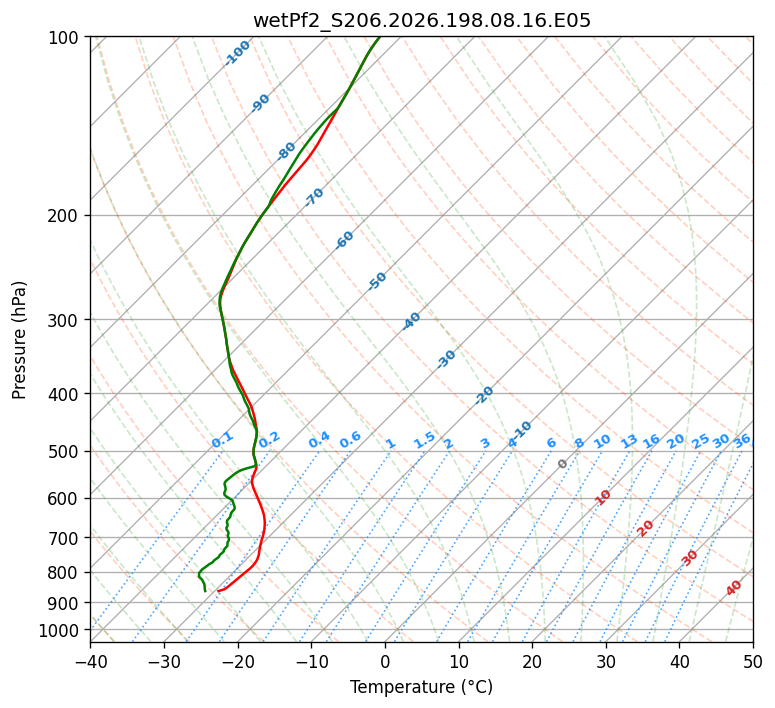Image resolution: width=775 pixels, height=708 pixels.
Task: Click the Pressure (hPa) axis label
Action: tap(19, 340)
